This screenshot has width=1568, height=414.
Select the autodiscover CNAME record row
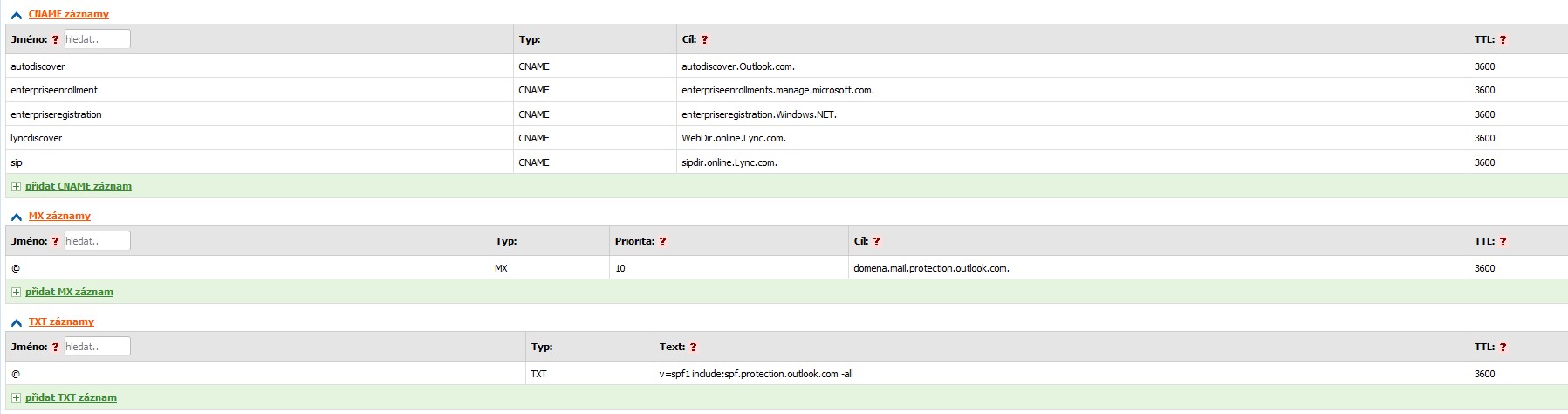tap(38, 66)
